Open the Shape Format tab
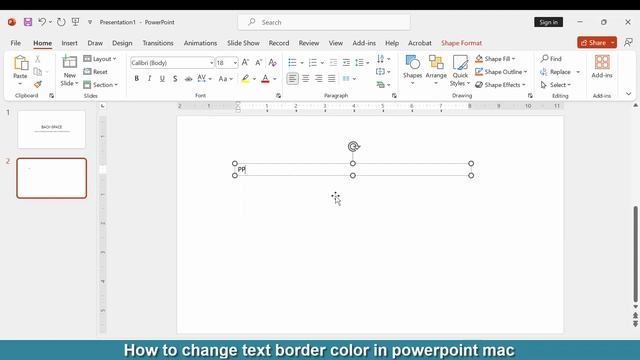640x360 pixels. point(461,43)
